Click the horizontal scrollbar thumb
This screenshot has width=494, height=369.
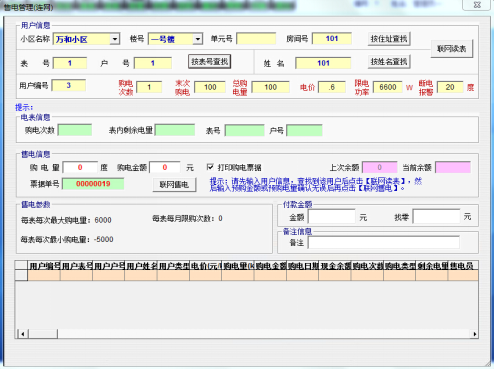point(43,334)
